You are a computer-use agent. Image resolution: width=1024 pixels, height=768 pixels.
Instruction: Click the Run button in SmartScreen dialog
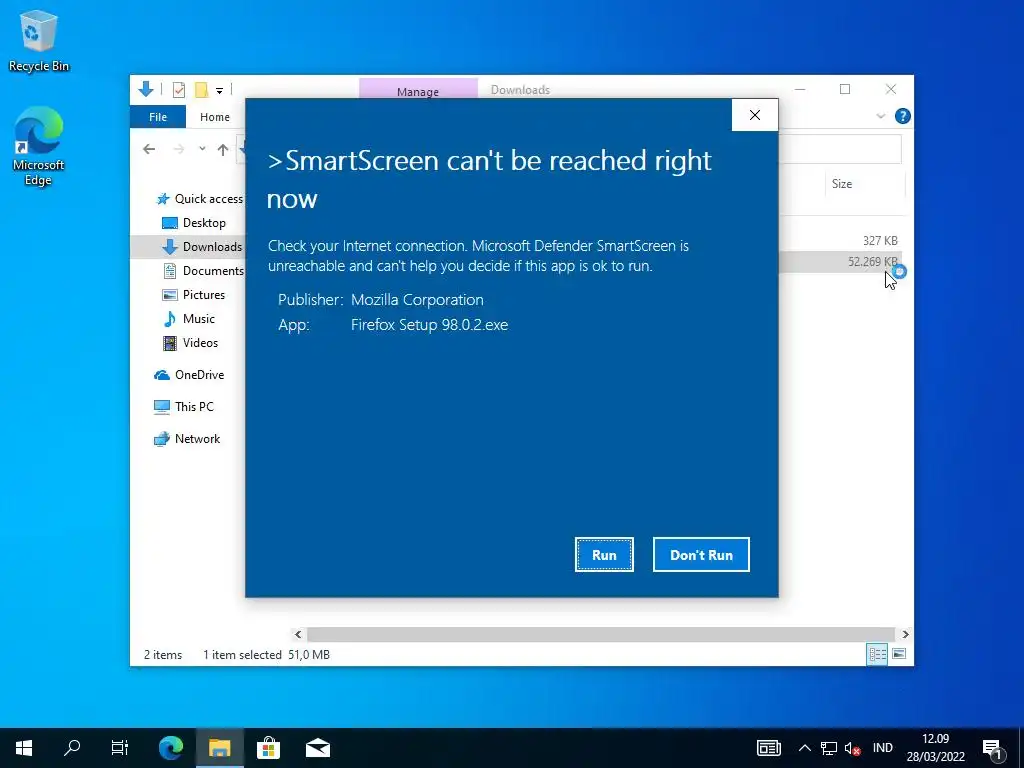pyautogui.click(x=604, y=554)
